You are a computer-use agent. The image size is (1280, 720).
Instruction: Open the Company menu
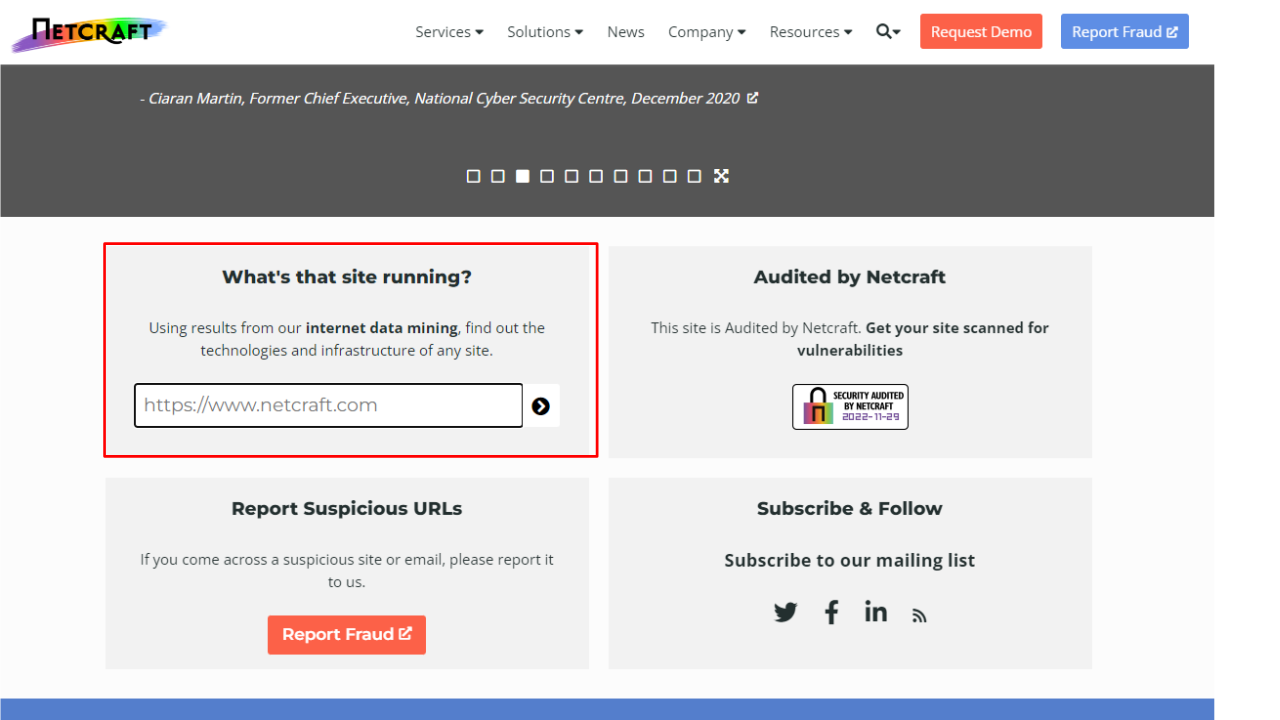(x=707, y=32)
